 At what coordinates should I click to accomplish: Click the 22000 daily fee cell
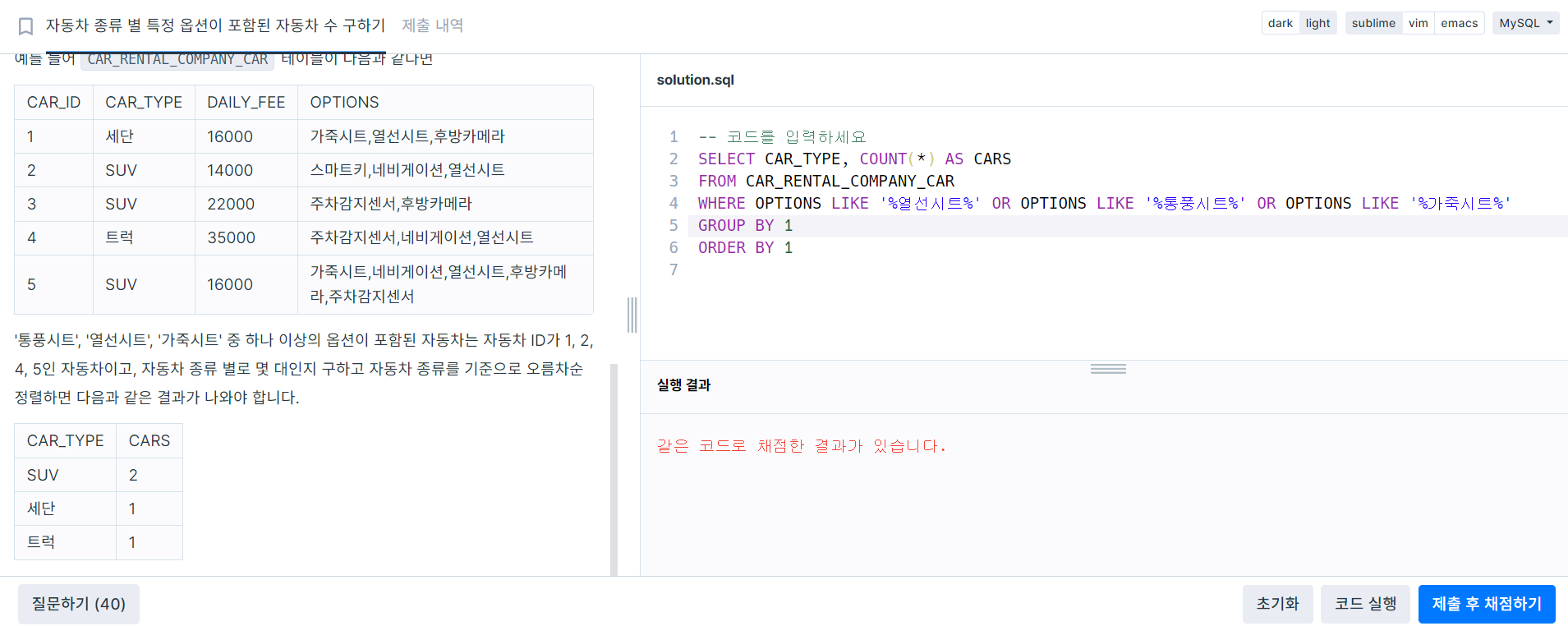click(246, 204)
